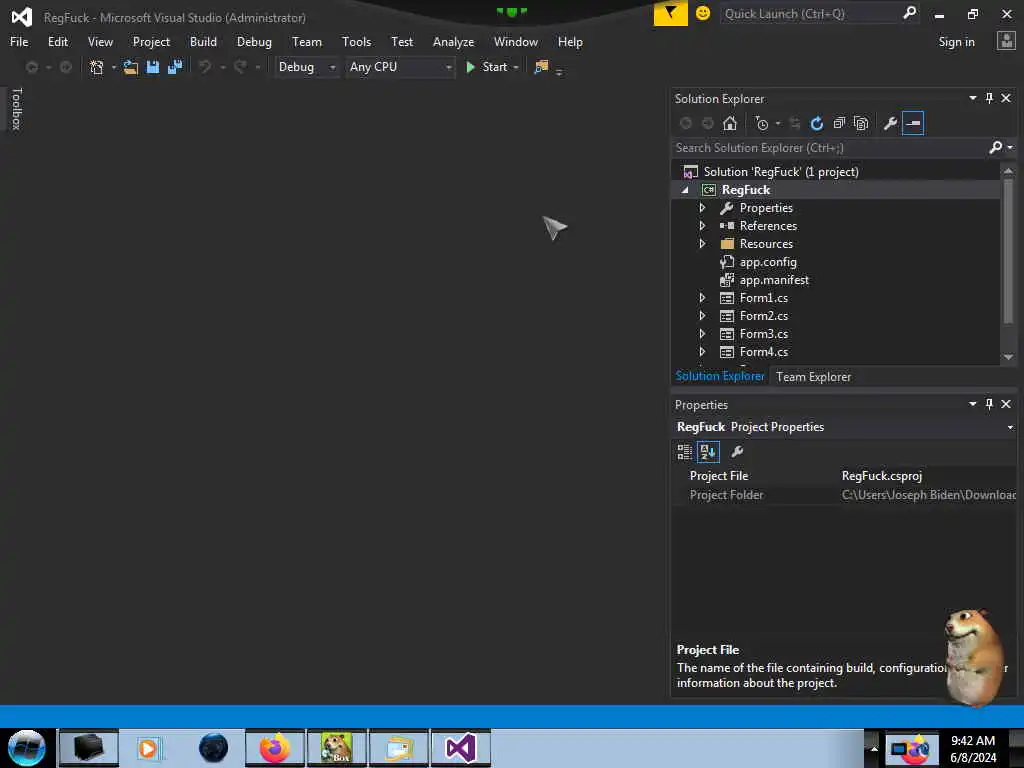
Task: Open the Any CPU platform dropdown
Action: point(400,67)
